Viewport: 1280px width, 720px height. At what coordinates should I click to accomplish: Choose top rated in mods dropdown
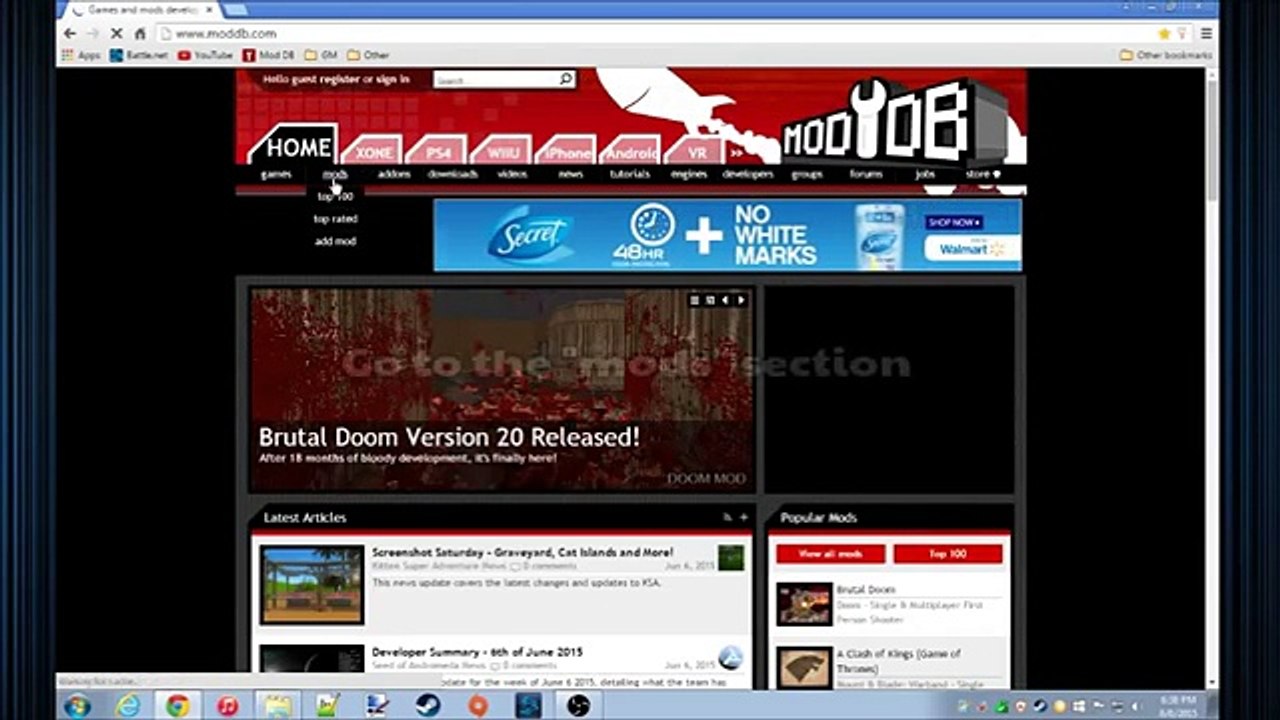coord(335,219)
